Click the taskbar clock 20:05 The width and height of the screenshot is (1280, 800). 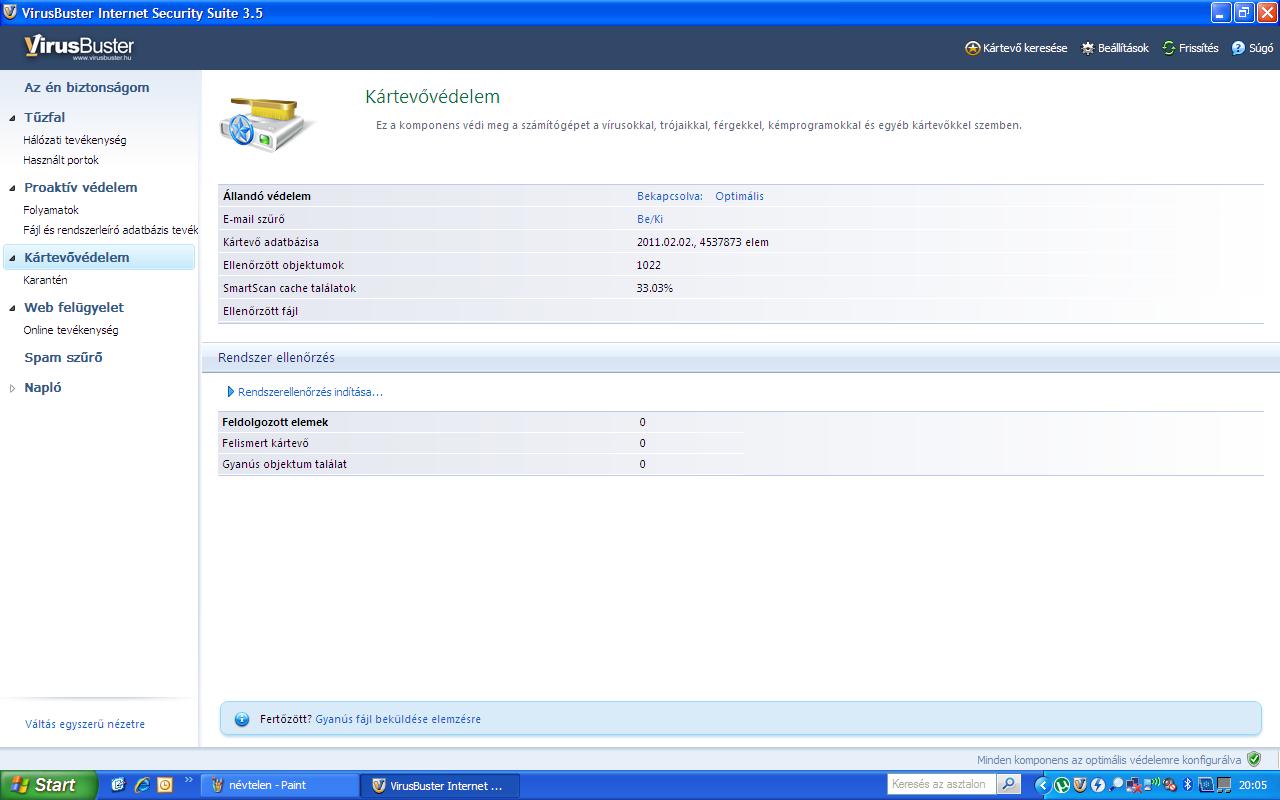pyautogui.click(x=1253, y=785)
